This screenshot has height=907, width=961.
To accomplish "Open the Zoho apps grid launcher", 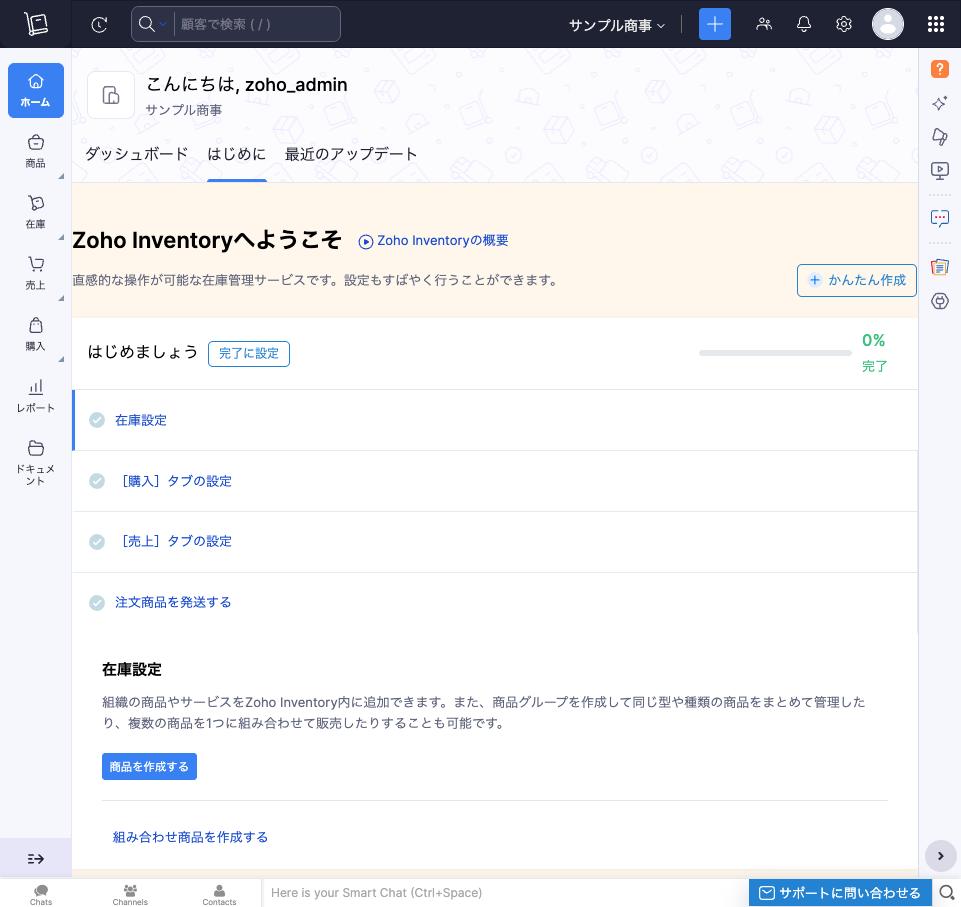I will (x=935, y=24).
